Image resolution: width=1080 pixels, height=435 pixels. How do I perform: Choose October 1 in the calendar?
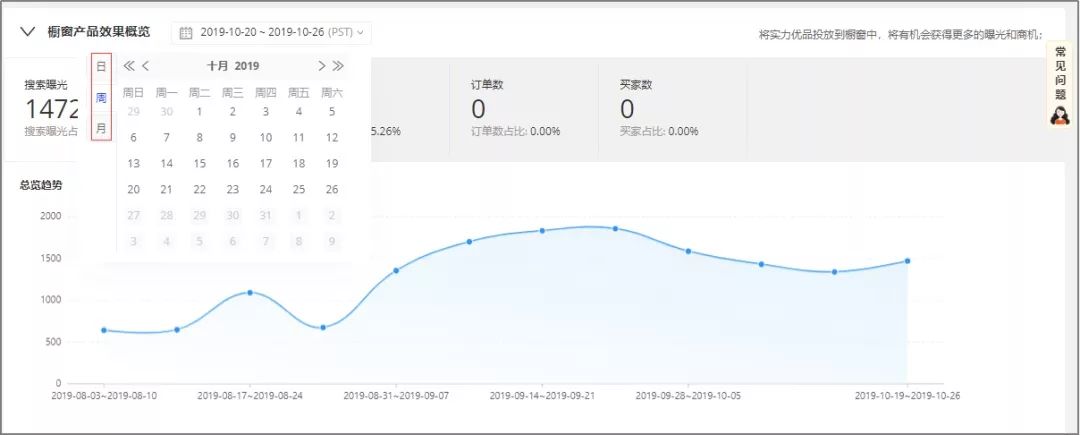click(200, 111)
